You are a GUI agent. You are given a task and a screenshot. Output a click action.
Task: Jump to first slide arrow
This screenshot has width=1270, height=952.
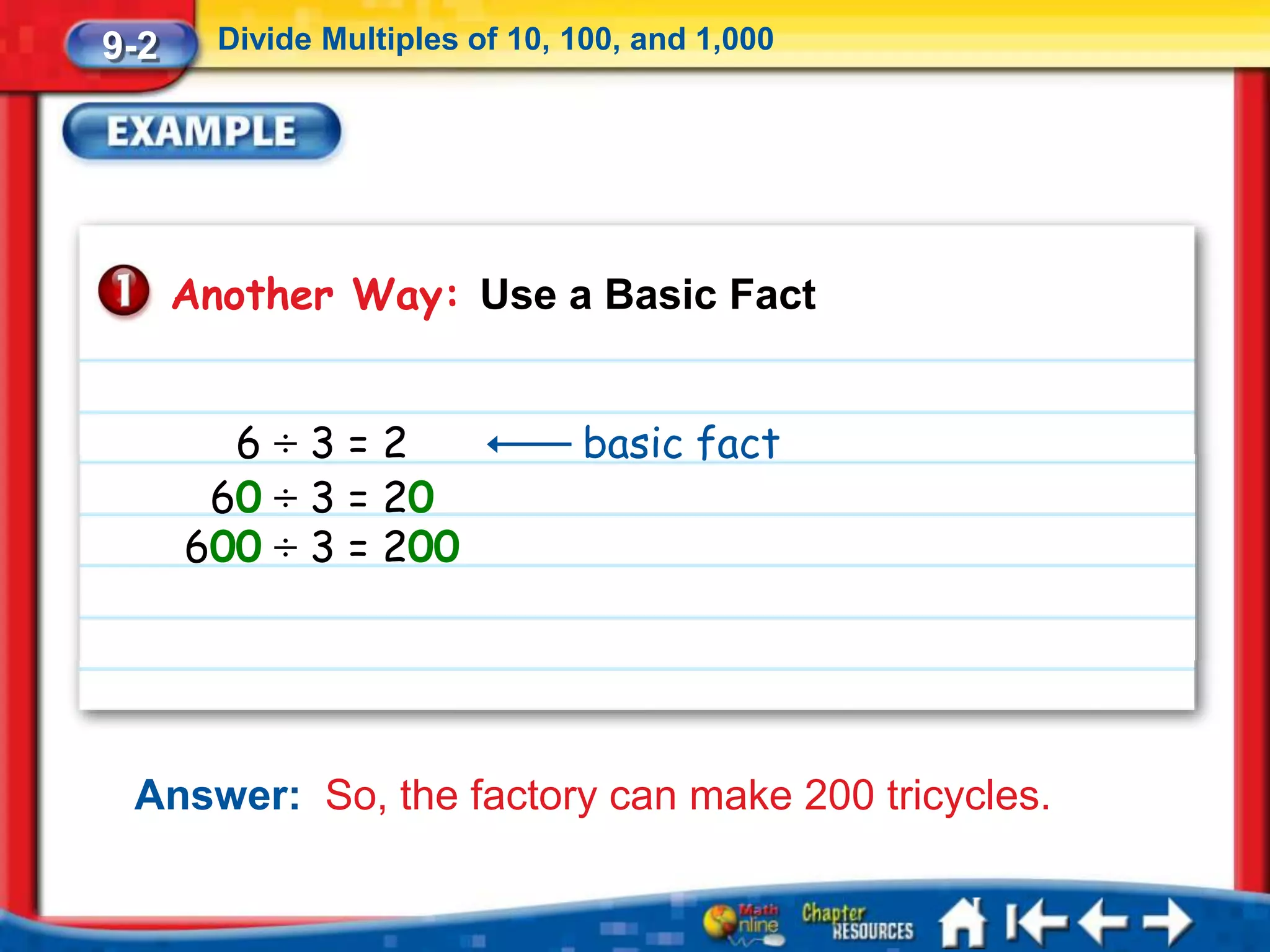(1036, 922)
